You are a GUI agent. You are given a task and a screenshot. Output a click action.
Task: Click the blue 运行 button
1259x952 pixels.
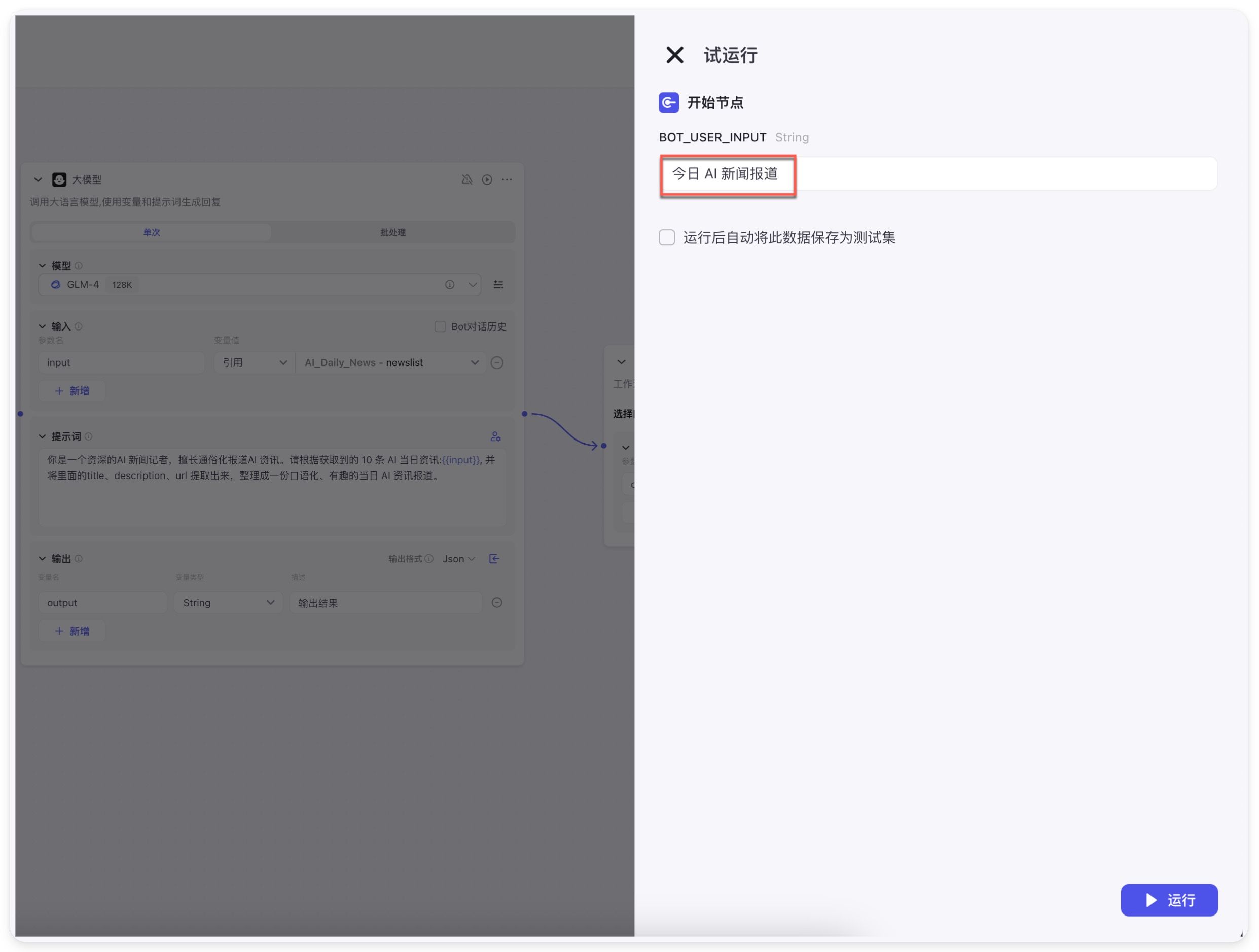click(1169, 900)
